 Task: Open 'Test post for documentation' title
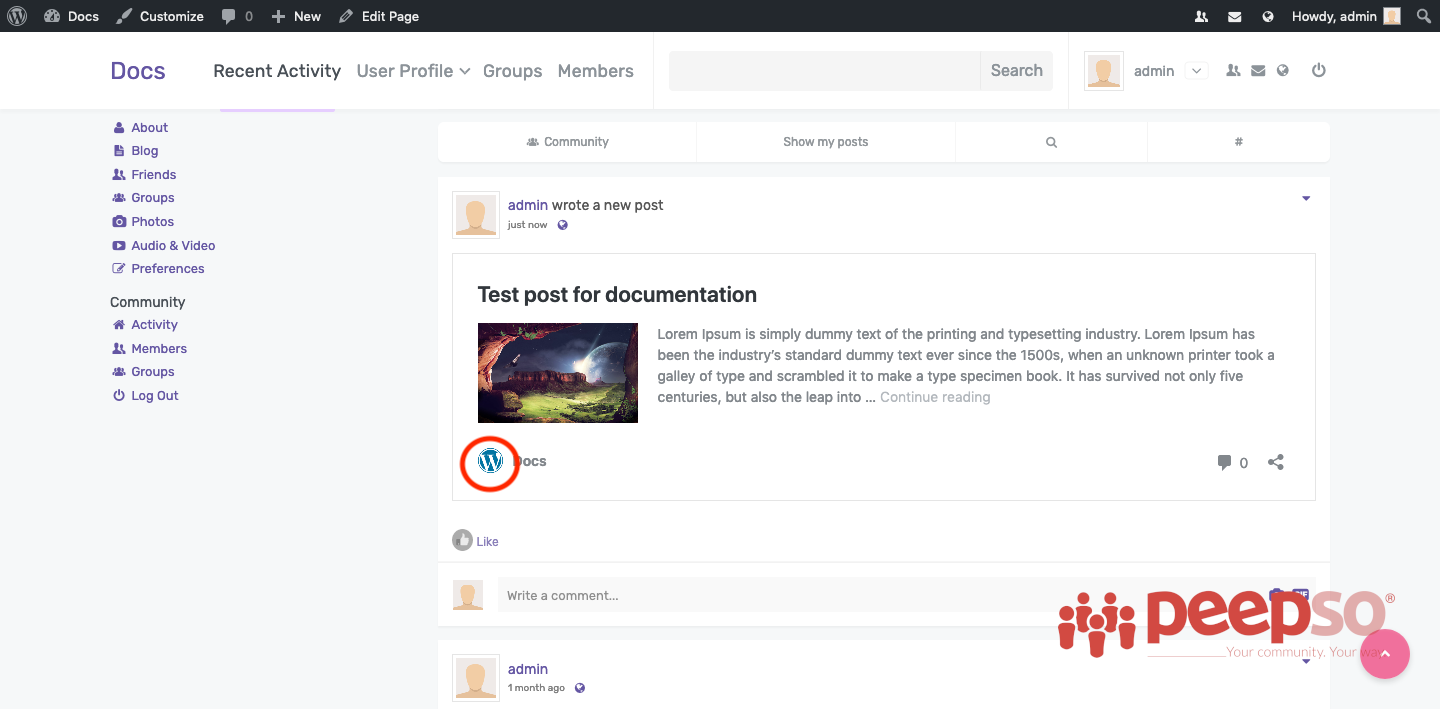point(617,295)
